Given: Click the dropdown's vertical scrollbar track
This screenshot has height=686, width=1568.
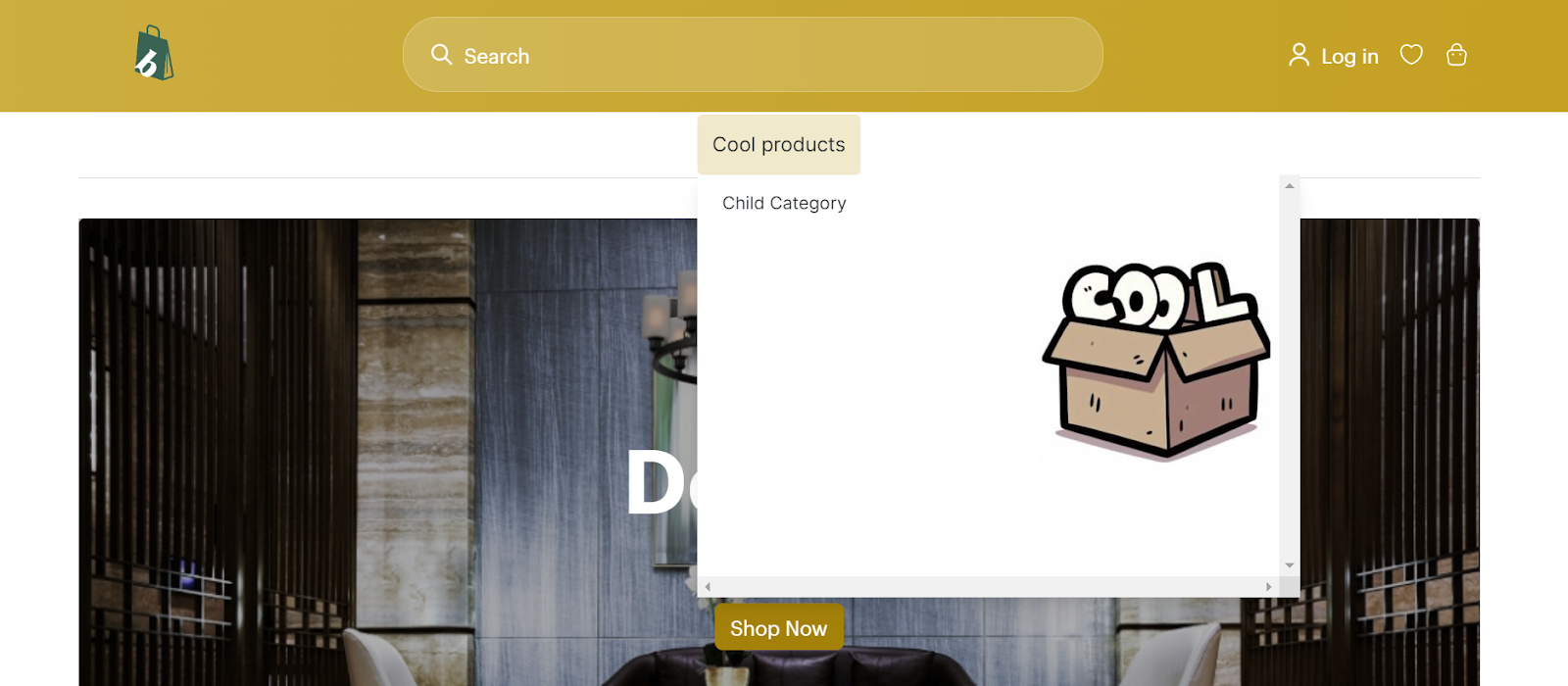Looking at the screenshot, I should [1290, 375].
